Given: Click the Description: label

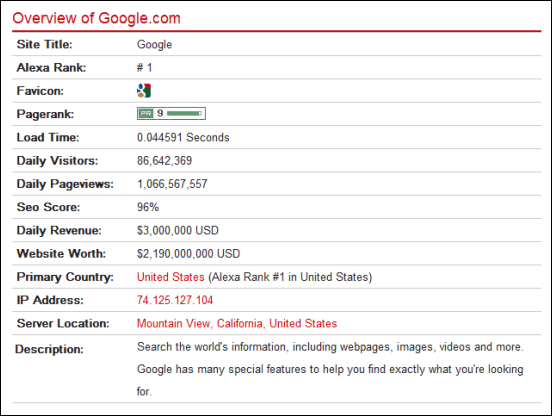Looking at the screenshot, I should [49, 349].
